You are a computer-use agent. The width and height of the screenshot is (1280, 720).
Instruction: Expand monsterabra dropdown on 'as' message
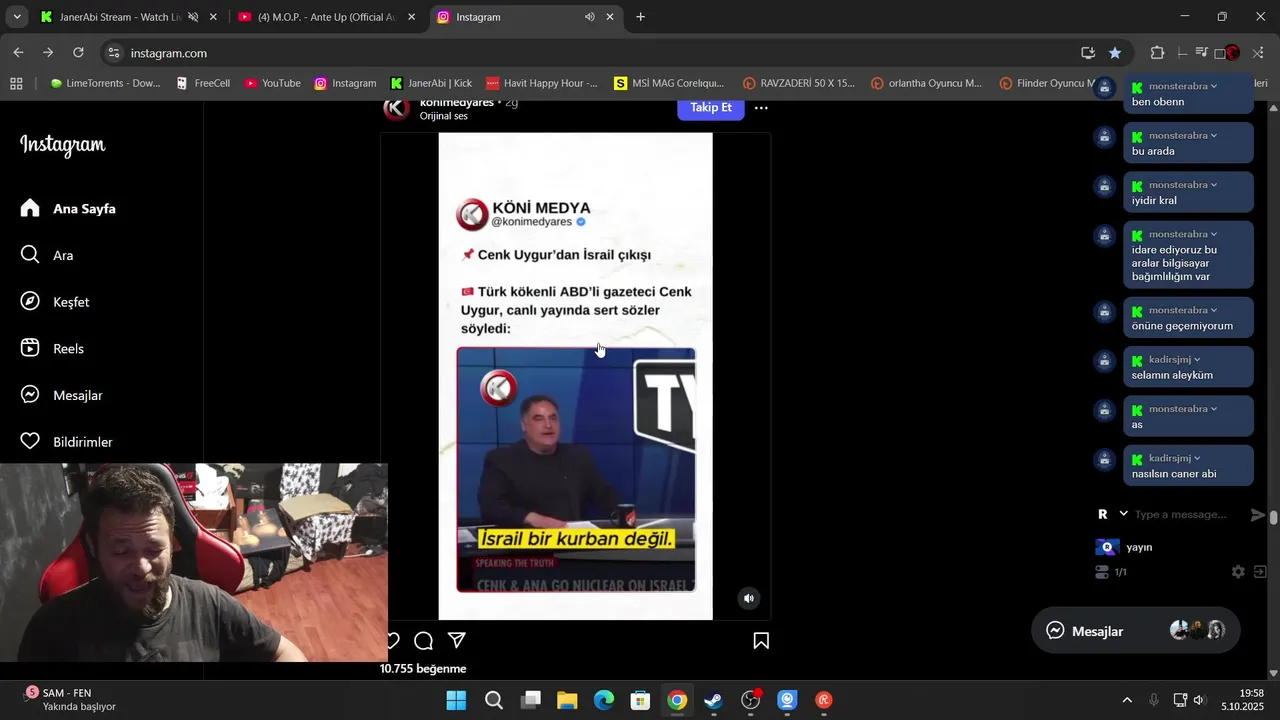click(1214, 409)
